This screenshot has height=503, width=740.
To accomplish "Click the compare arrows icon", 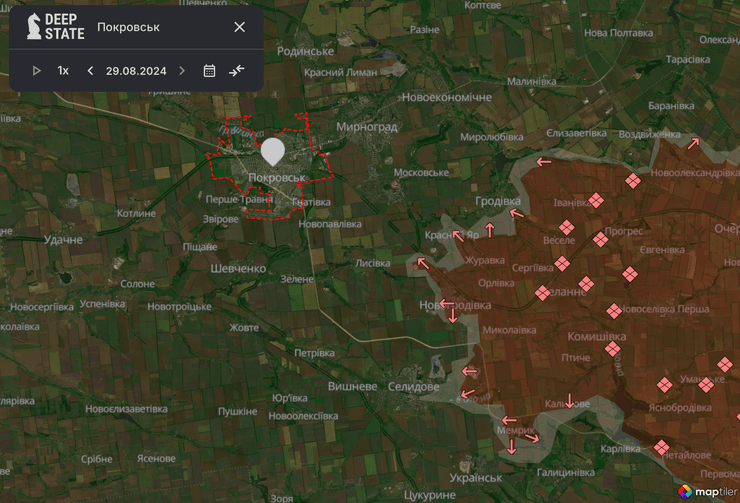I will click(236, 71).
